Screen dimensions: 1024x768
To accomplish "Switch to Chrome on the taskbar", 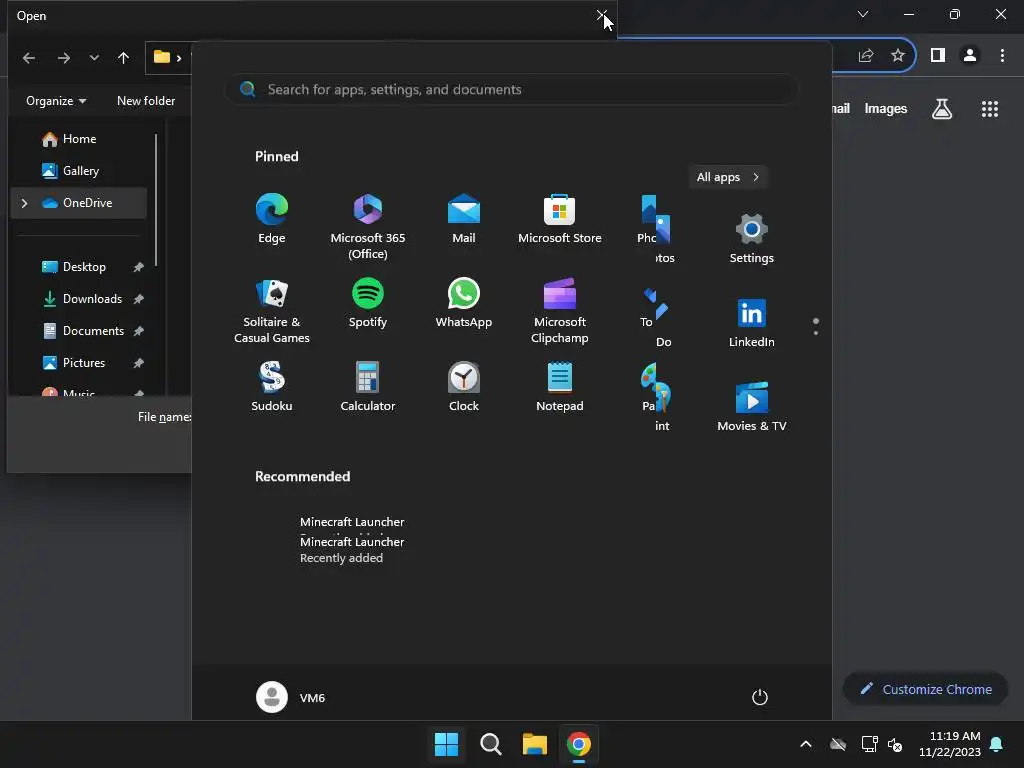I will pyautogui.click(x=579, y=744).
